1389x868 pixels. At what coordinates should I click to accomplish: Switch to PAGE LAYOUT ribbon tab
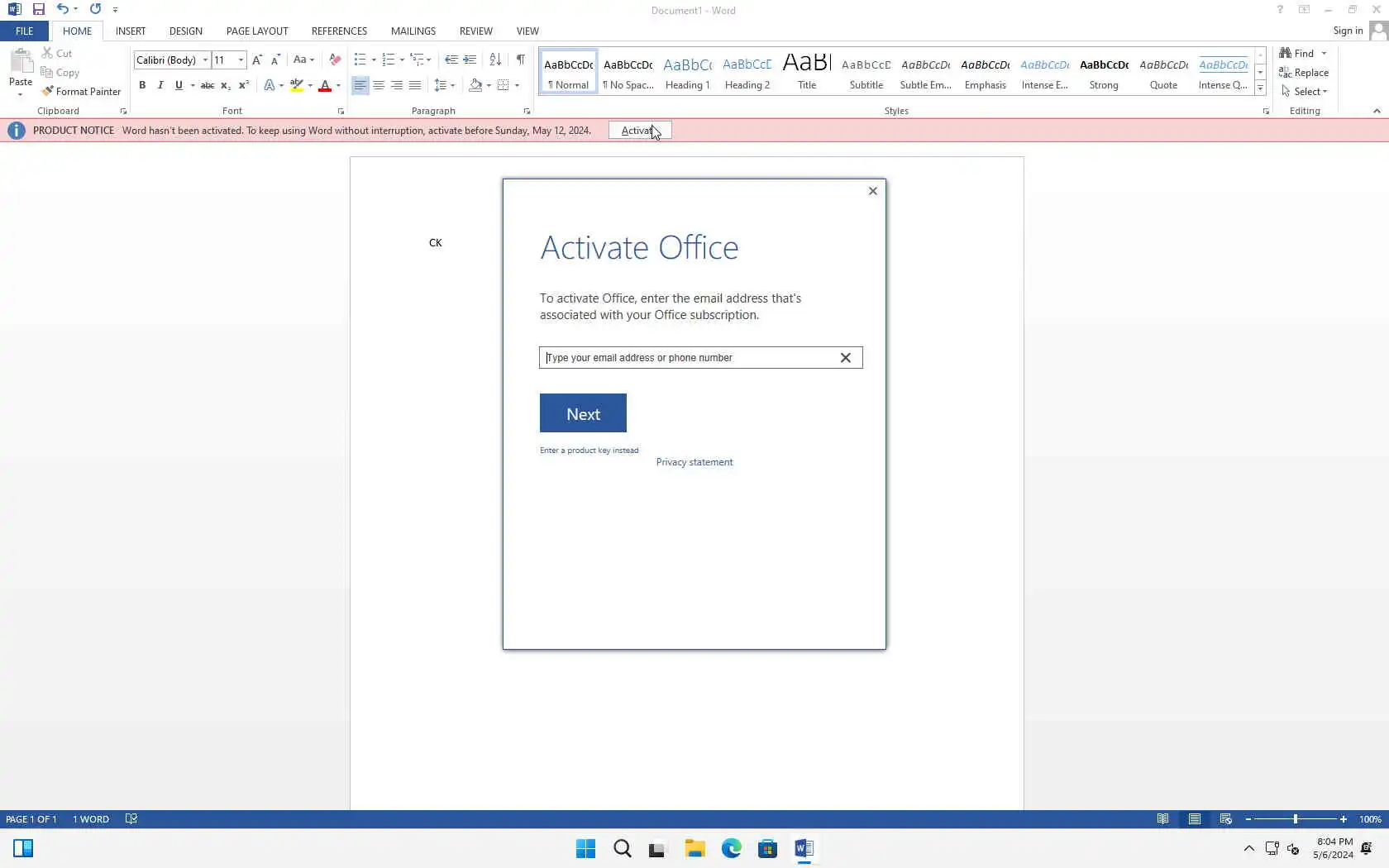pos(257,31)
